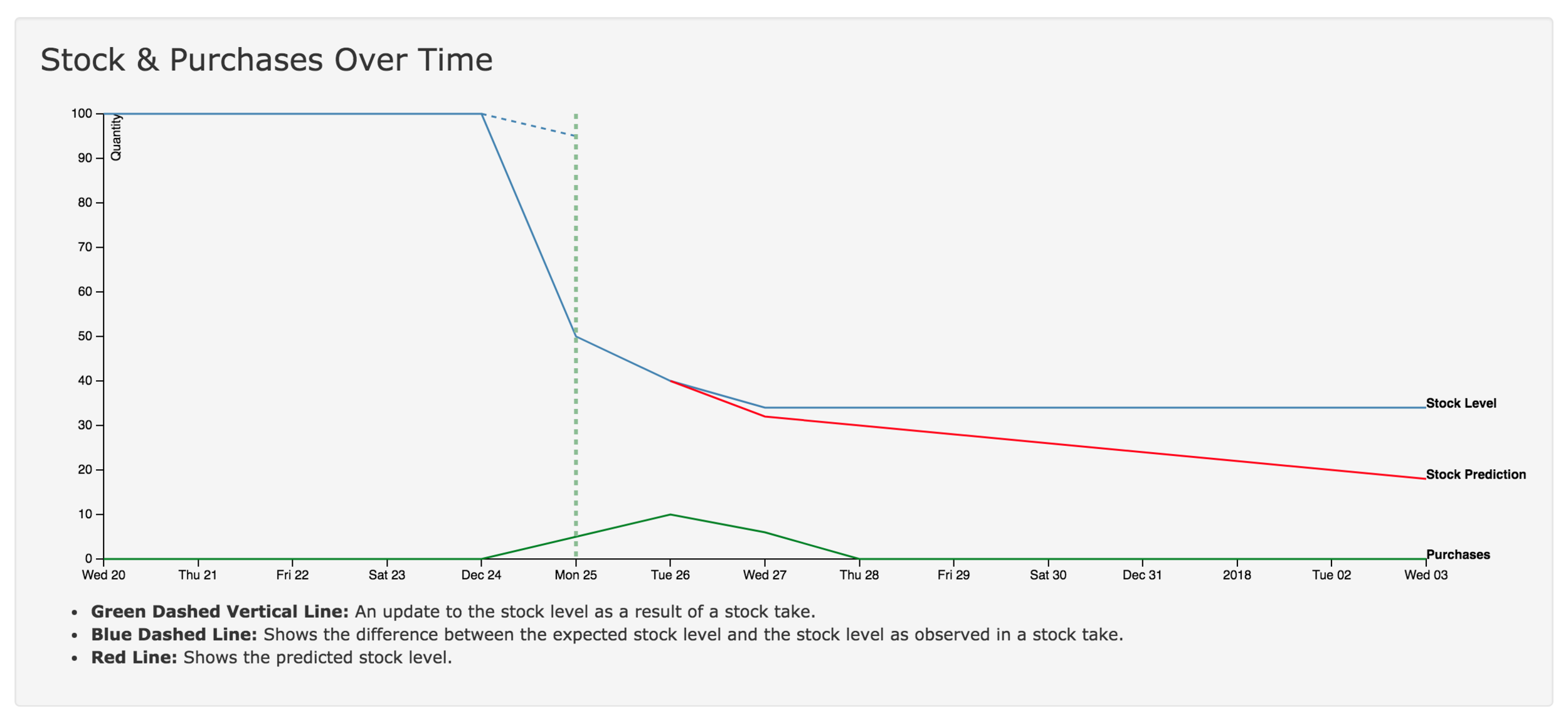Click the Stock Prediction line label

point(1476,475)
